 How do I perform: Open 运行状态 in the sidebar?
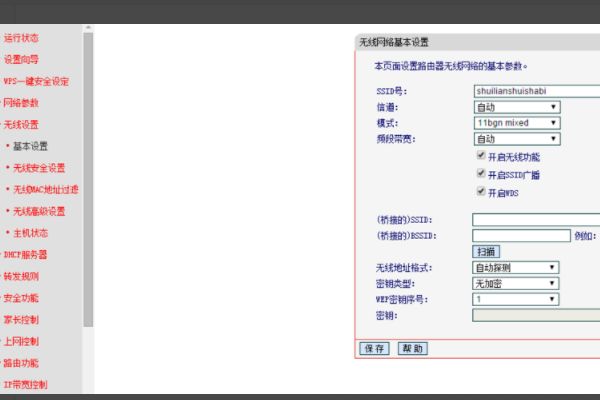click(21, 38)
